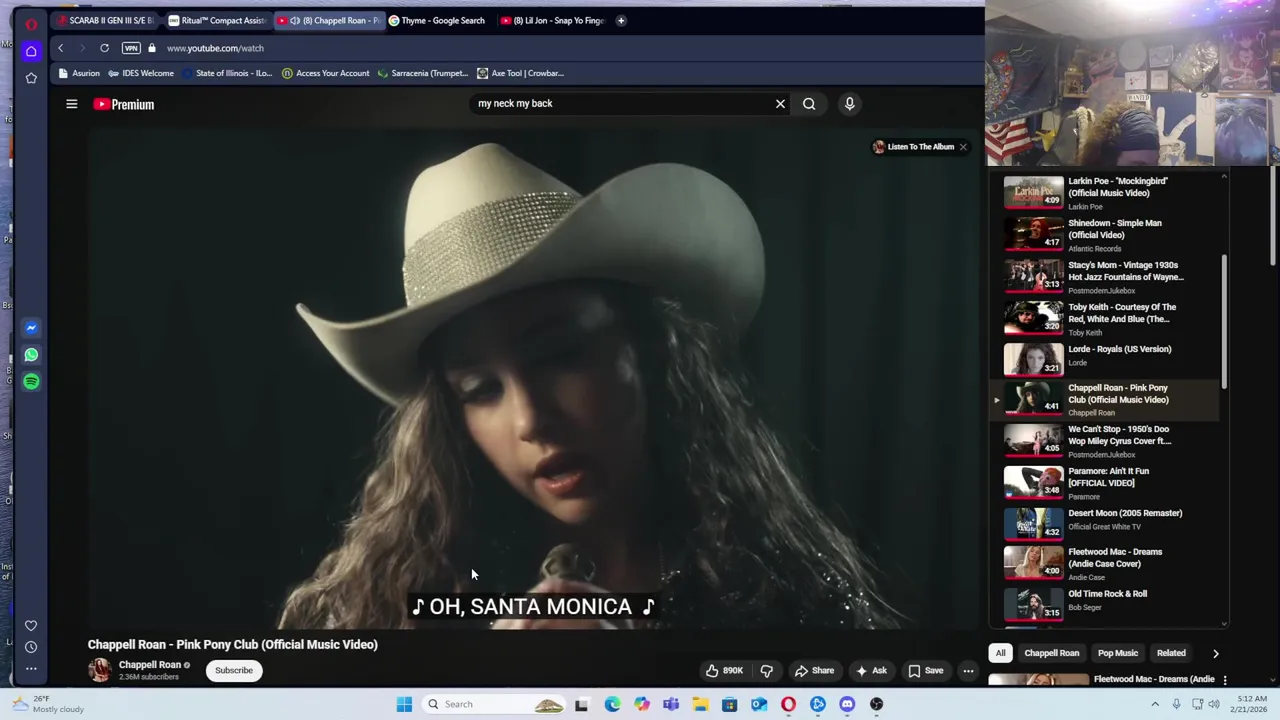Open WhatsApp in Opera sidebar

(x=31, y=355)
